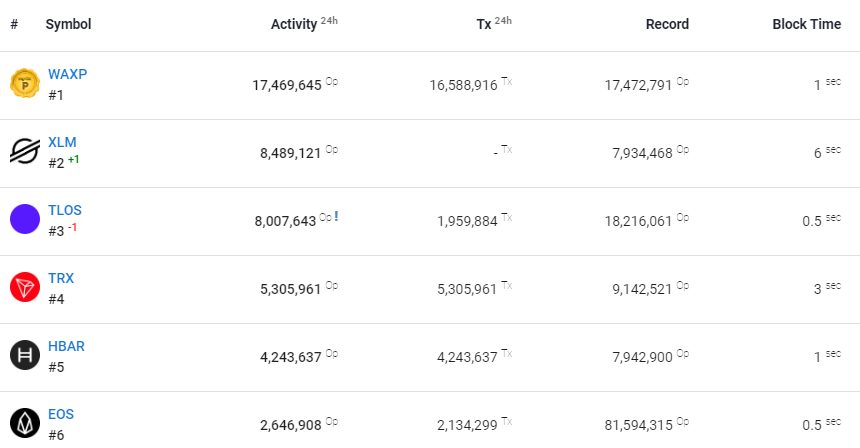Click the HBAR Hedera logo icon
Viewport: 860px width, 448px height.
24,355
